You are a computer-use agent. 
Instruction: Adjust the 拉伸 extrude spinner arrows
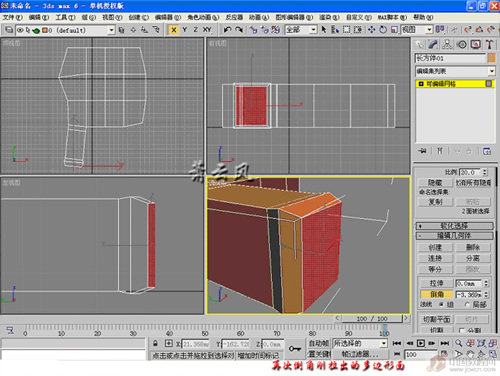(x=486, y=283)
